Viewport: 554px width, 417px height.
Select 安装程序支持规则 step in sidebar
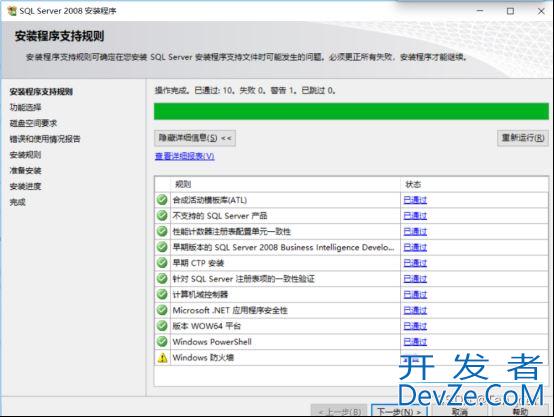point(41,92)
